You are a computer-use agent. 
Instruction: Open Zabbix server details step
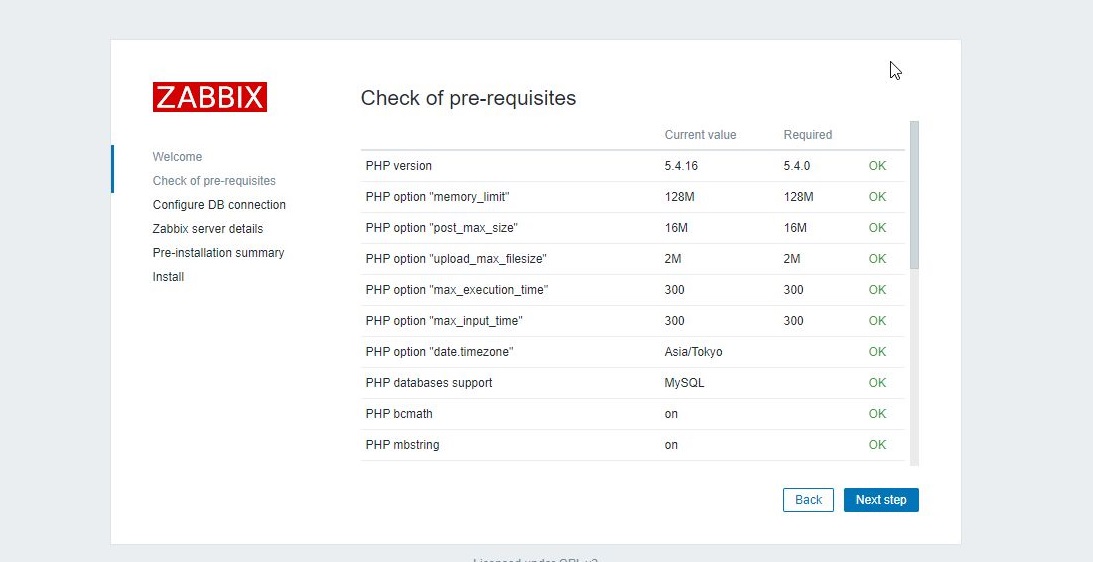(x=208, y=229)
